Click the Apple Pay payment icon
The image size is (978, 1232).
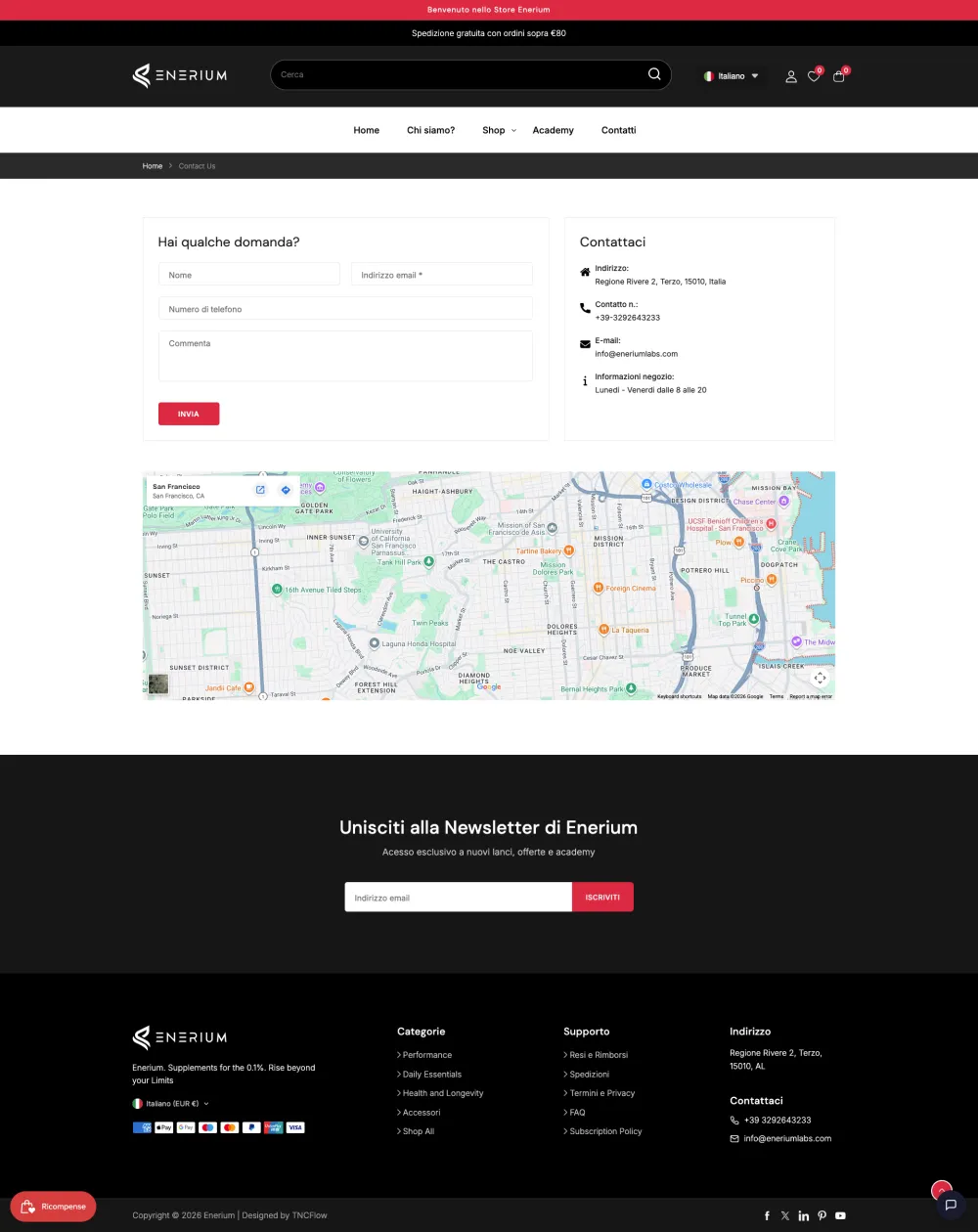point(164,1127)
